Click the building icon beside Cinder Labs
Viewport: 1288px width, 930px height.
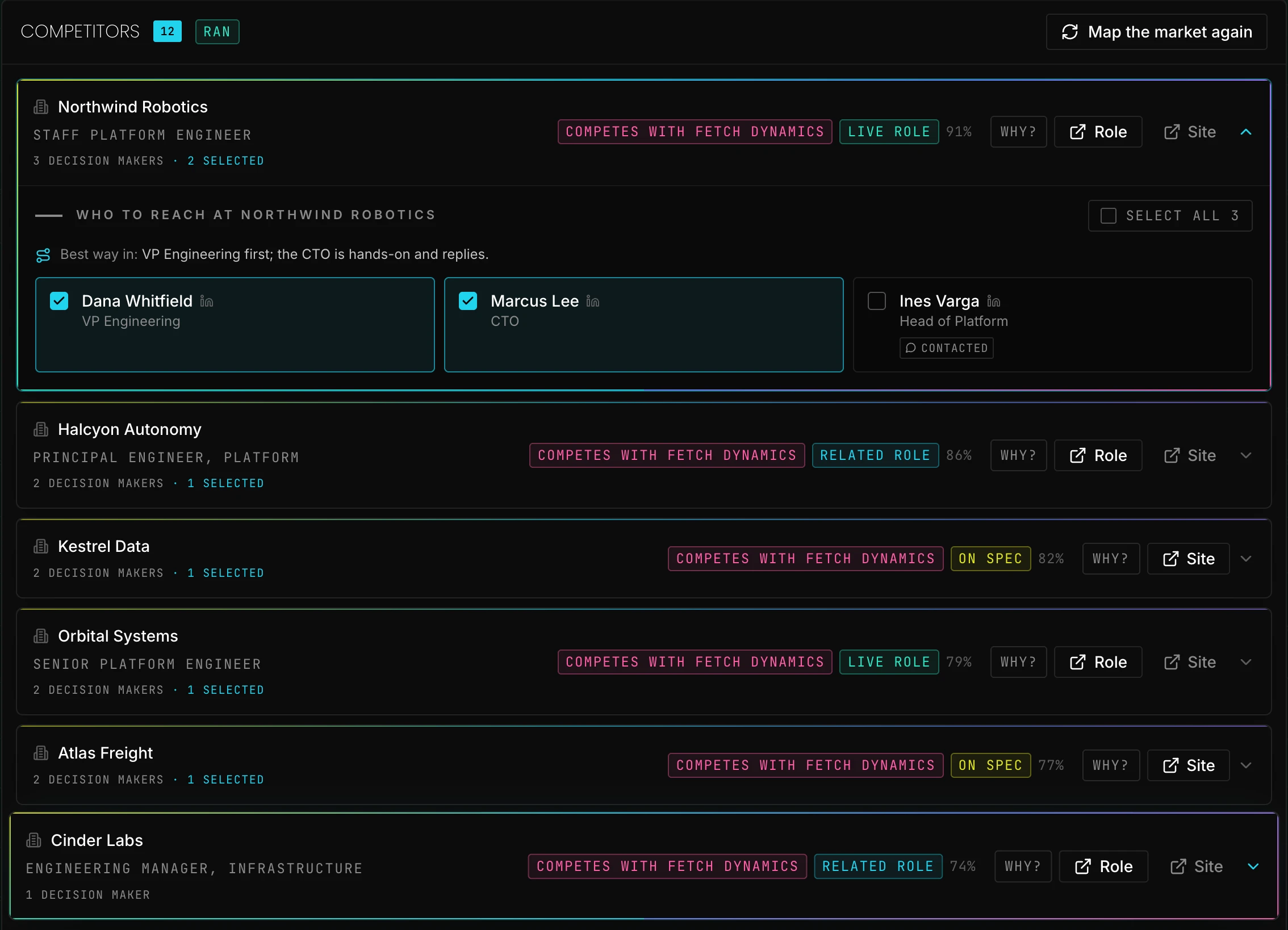(34, 840)
